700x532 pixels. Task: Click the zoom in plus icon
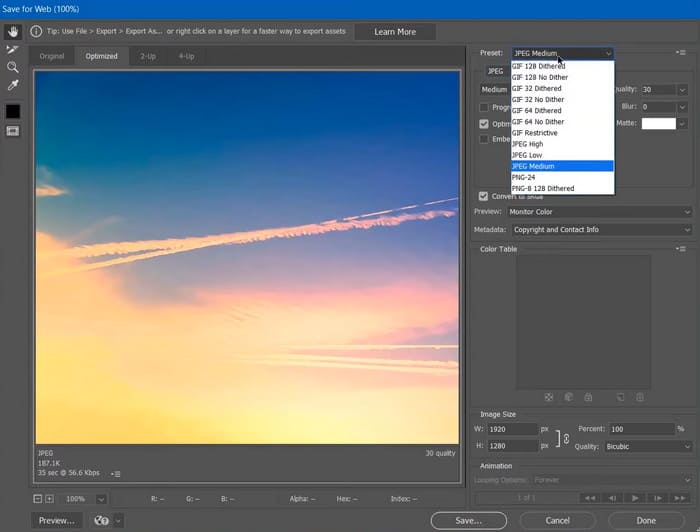(49, 498)
